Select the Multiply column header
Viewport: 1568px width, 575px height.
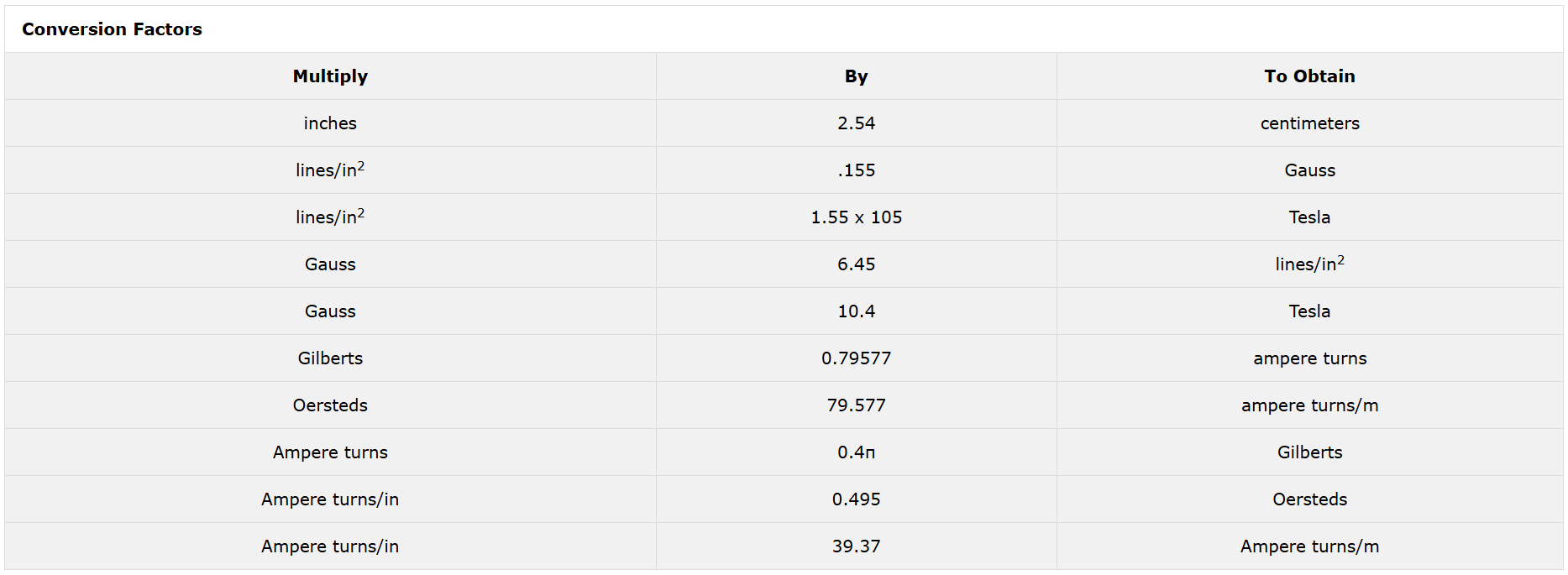(x=330, y=76)
